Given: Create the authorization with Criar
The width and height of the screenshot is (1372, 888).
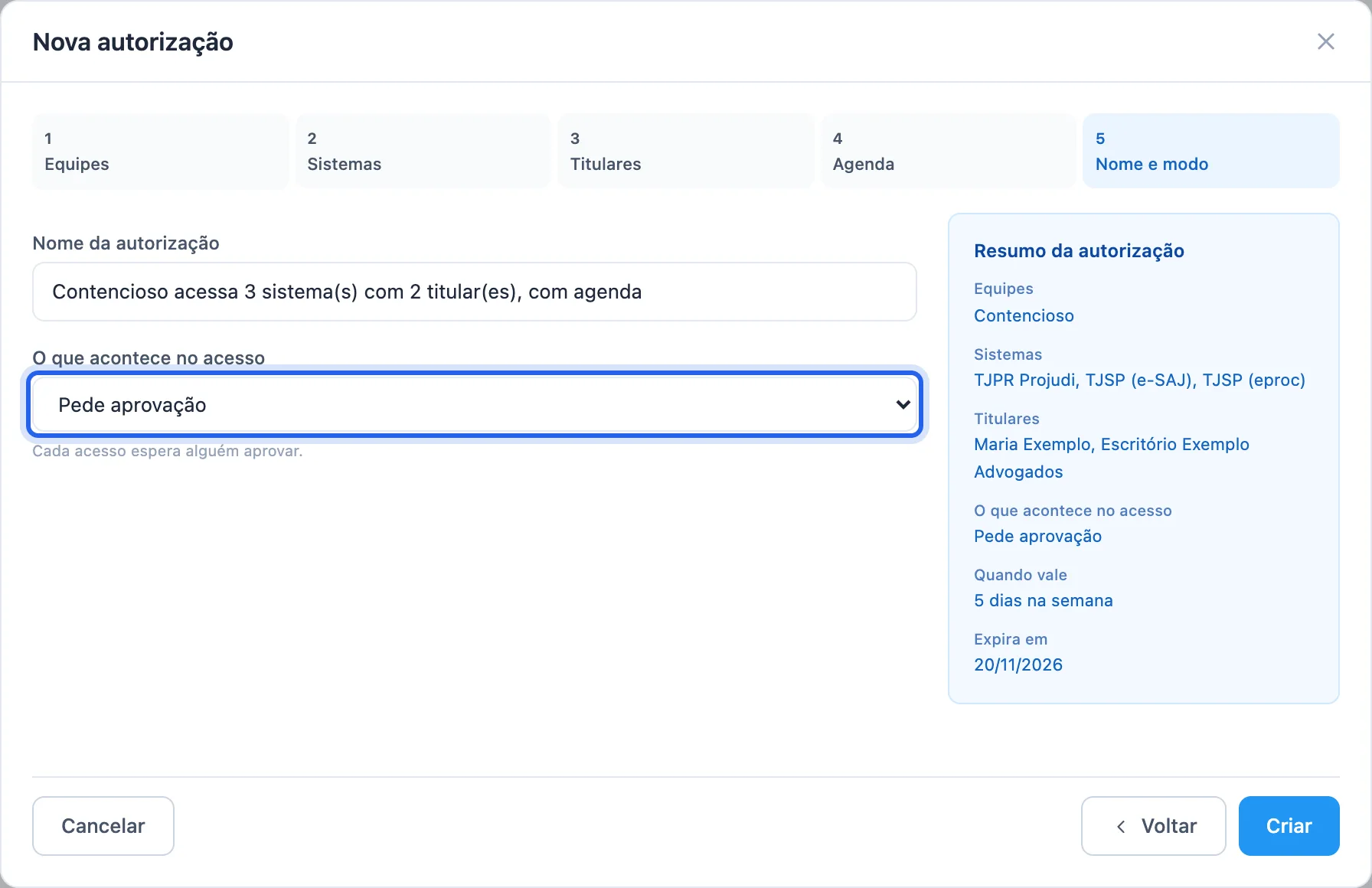Looking at the screenshot, I should pos(1289,826).
